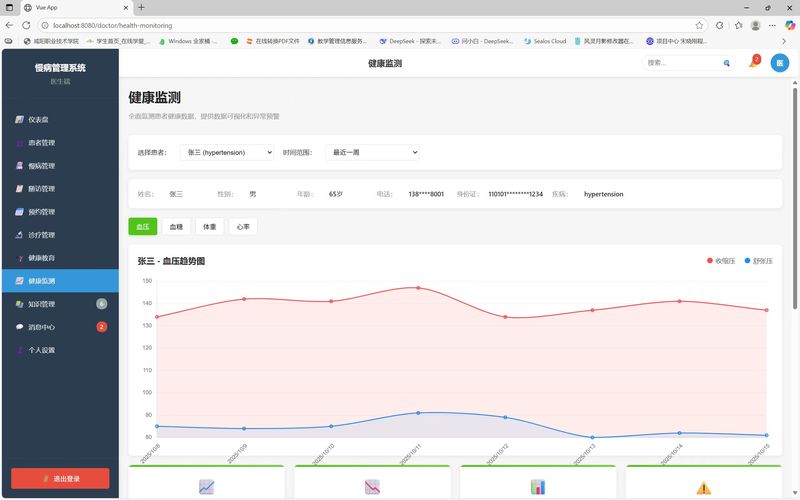Viewport: 800px width, 500px height.
Task: Select the 心率 heart rate button
Action: [243, 227]
